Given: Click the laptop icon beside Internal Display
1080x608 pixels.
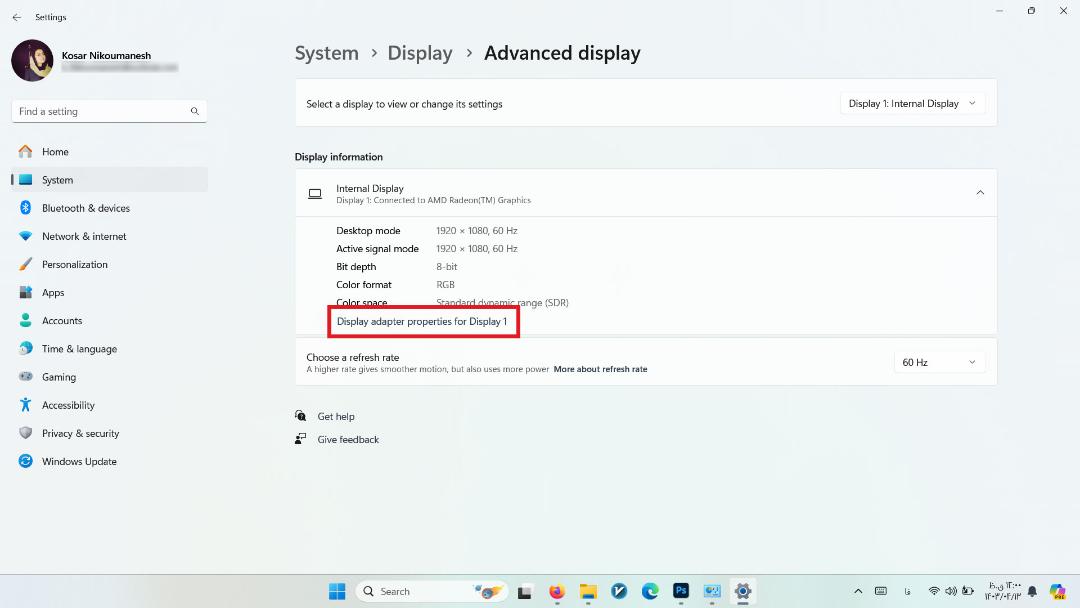Looking at the screenshot, I should click(x=315, y=194).
